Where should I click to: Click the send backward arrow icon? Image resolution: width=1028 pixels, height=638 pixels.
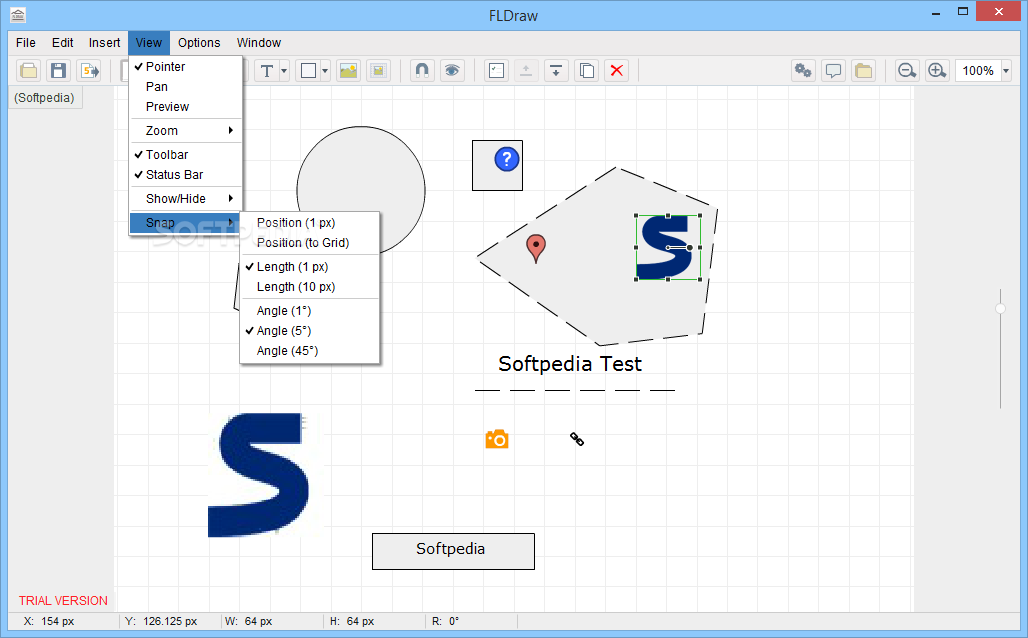[556, 70]
